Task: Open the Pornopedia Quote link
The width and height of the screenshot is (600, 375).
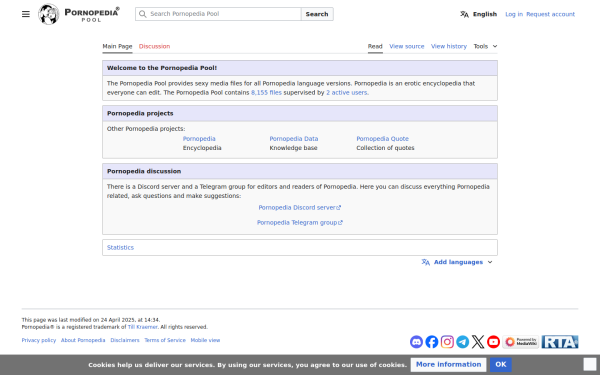Action: tap(382, 139)
